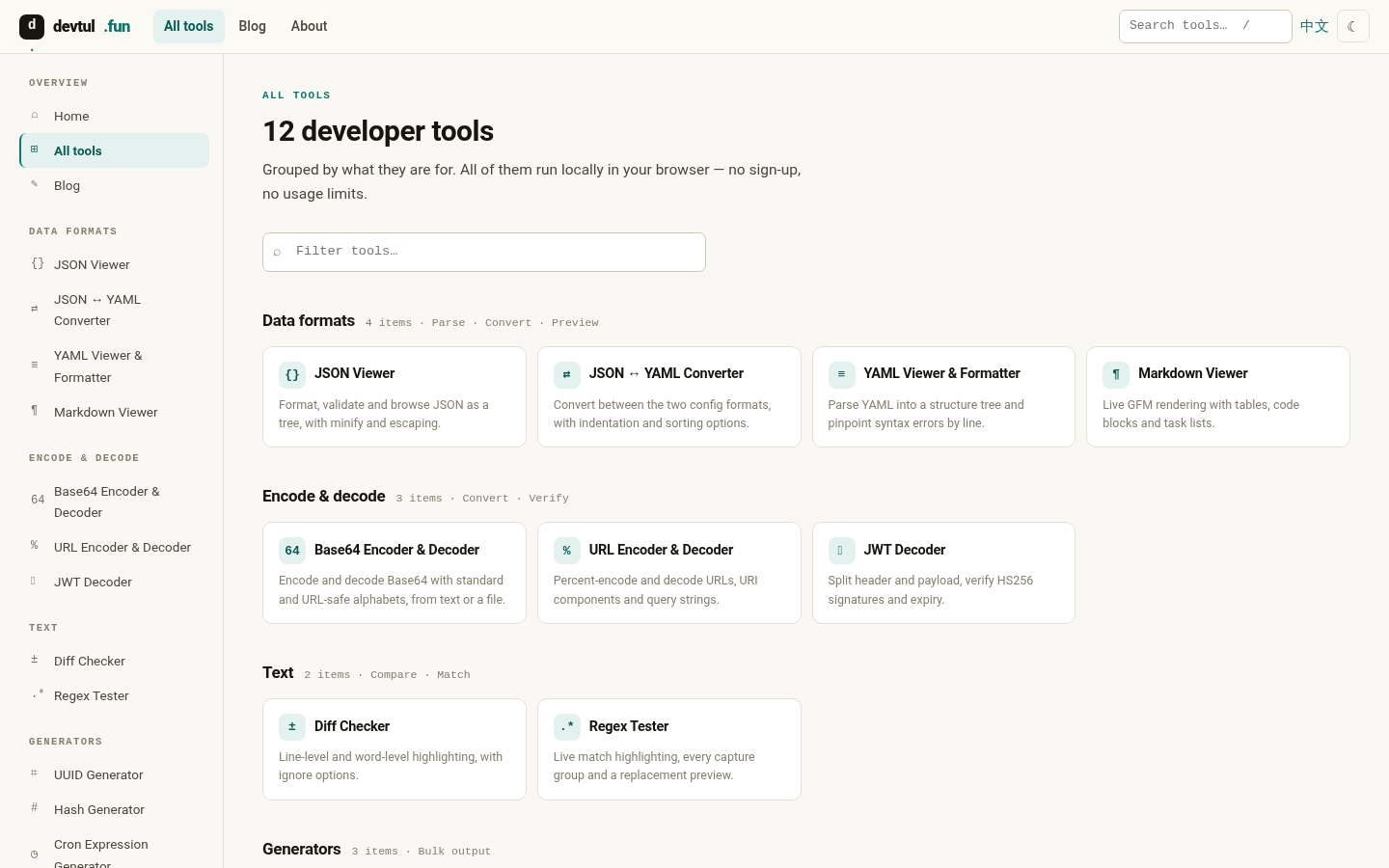1389x868 pixels.
Task: Click JSON ↔ YAML Converter card icon
Action: (x=566, y=374)
